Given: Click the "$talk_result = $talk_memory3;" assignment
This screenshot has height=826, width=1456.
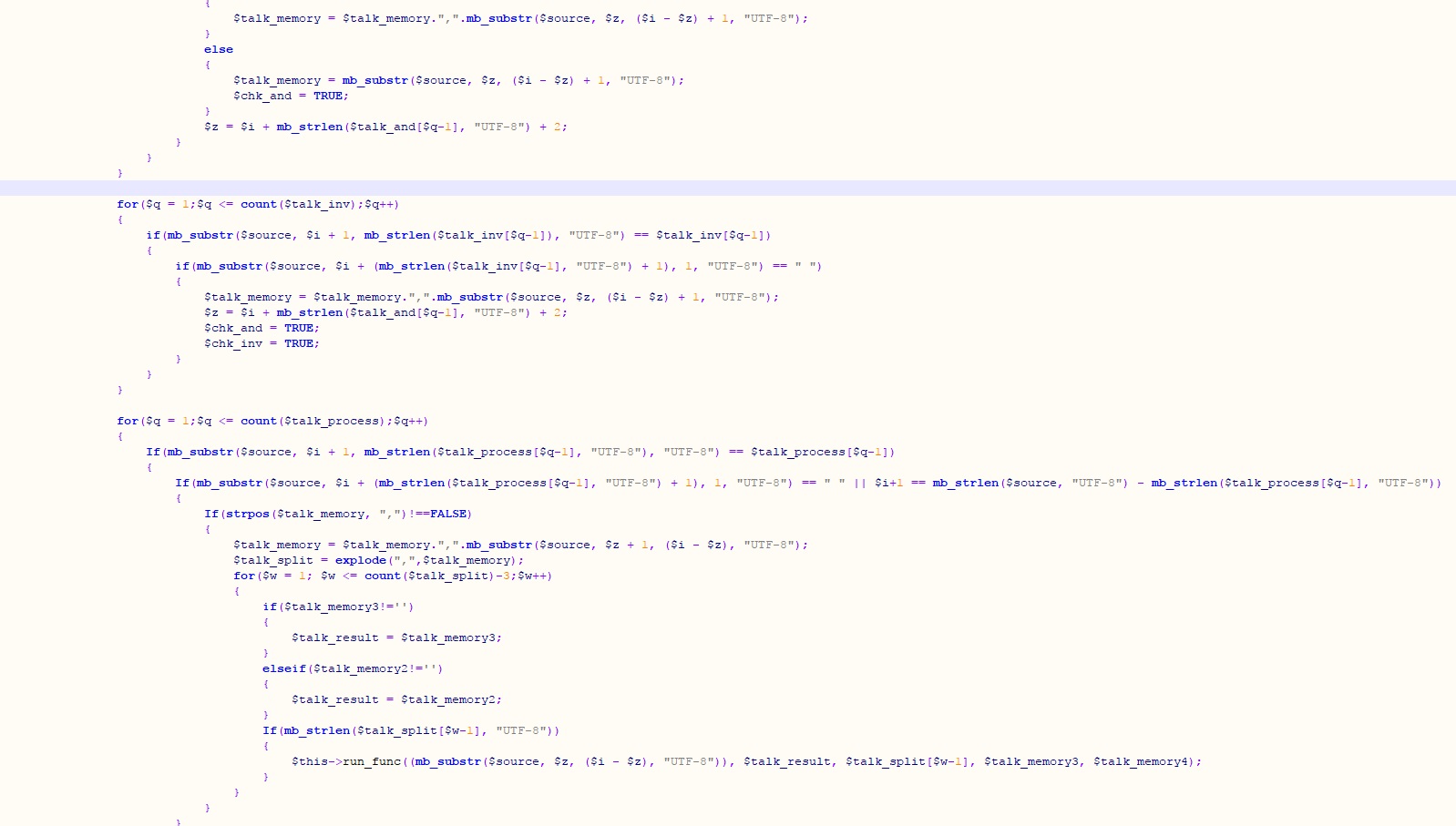Looking at the screenshot, I should (x=396, y=637).
